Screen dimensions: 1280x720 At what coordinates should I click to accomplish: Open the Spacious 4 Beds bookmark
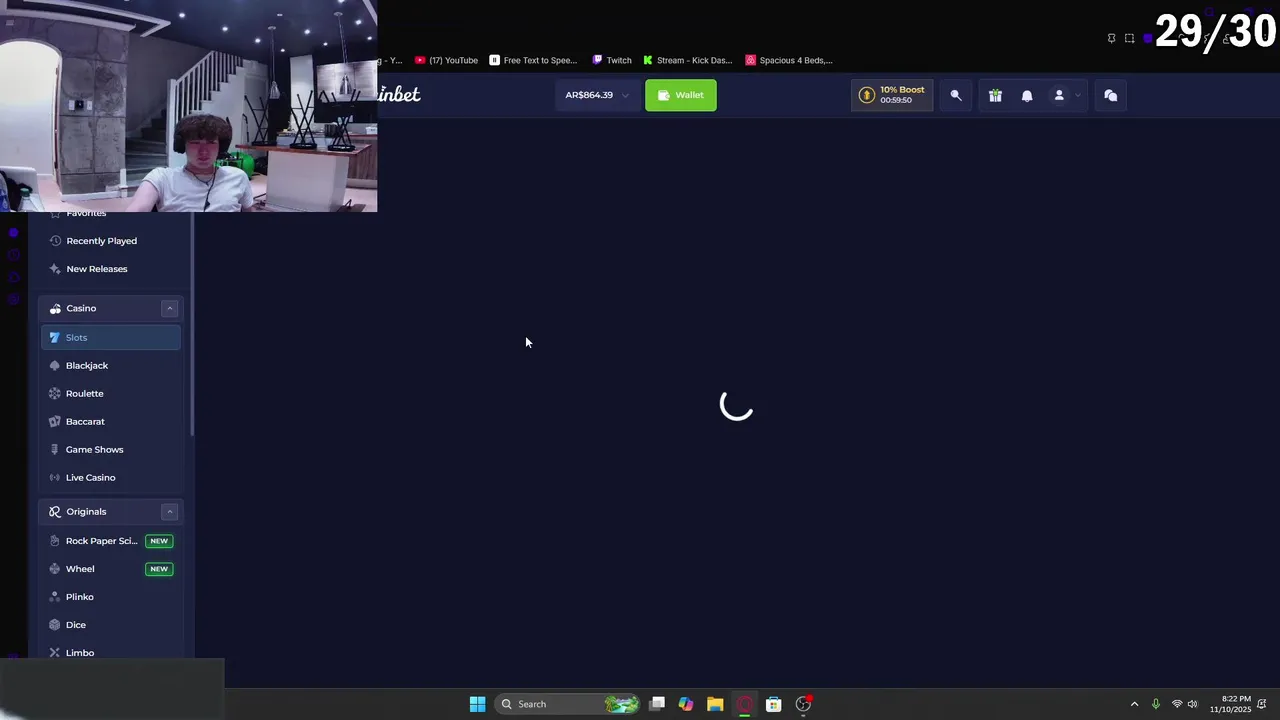789,60
